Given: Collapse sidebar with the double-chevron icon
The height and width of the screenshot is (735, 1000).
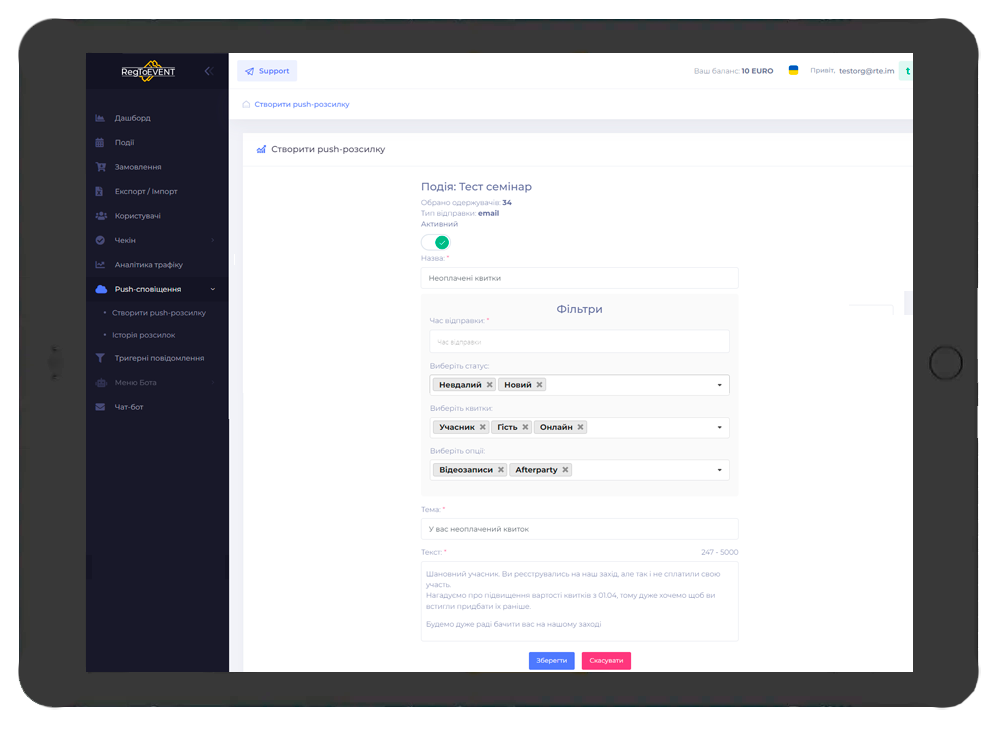Looking at the screenshot, I should 208,71.
